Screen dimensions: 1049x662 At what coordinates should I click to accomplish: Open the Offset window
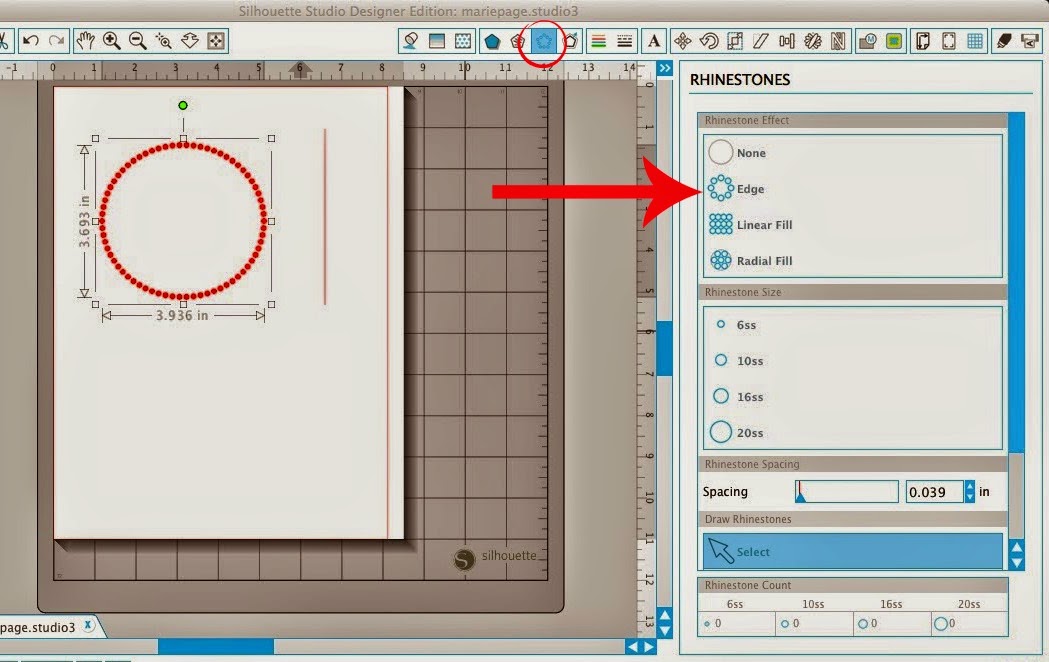(x=894, y=41)
